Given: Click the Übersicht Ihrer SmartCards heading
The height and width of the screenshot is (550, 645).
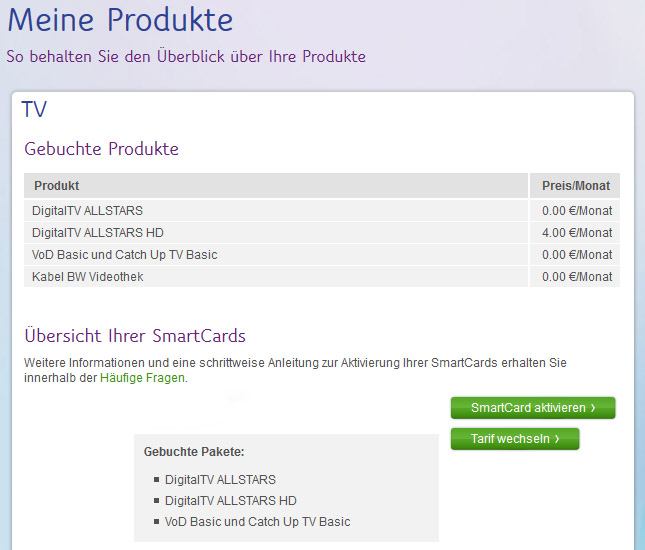Looking at the screenshot, I should [135, 336].
